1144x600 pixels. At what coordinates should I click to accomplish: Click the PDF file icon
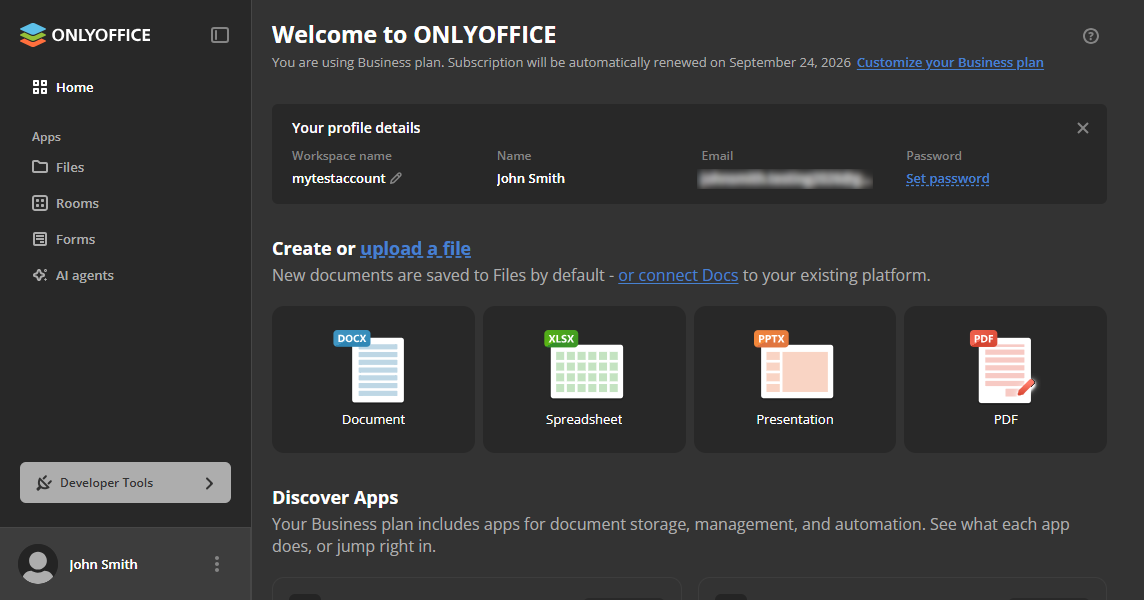[x=1003, y=366]
